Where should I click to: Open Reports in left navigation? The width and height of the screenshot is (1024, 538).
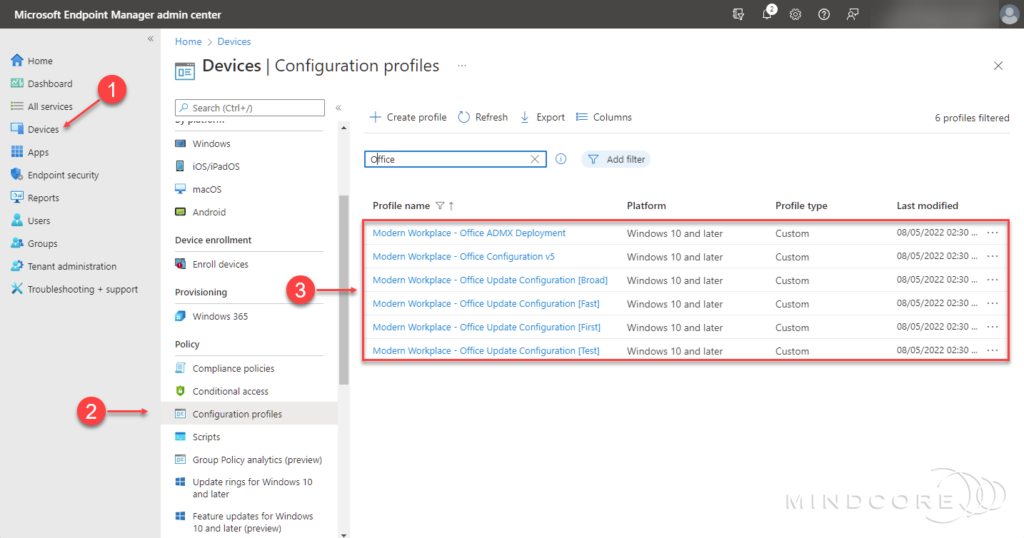coord(35,198)
